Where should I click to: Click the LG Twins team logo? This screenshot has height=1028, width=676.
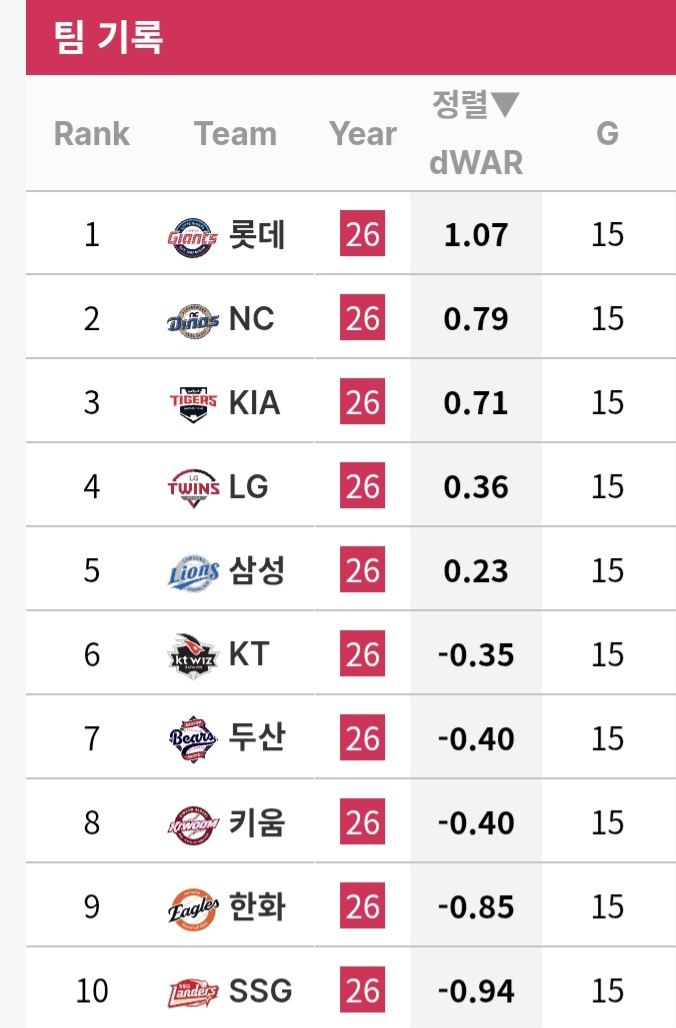(x=193, y=488)
